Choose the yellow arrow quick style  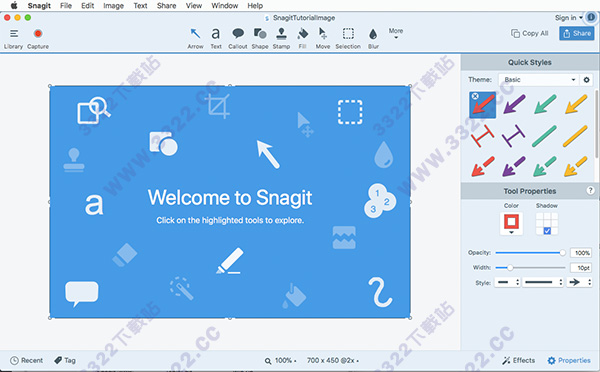[576, 104]
